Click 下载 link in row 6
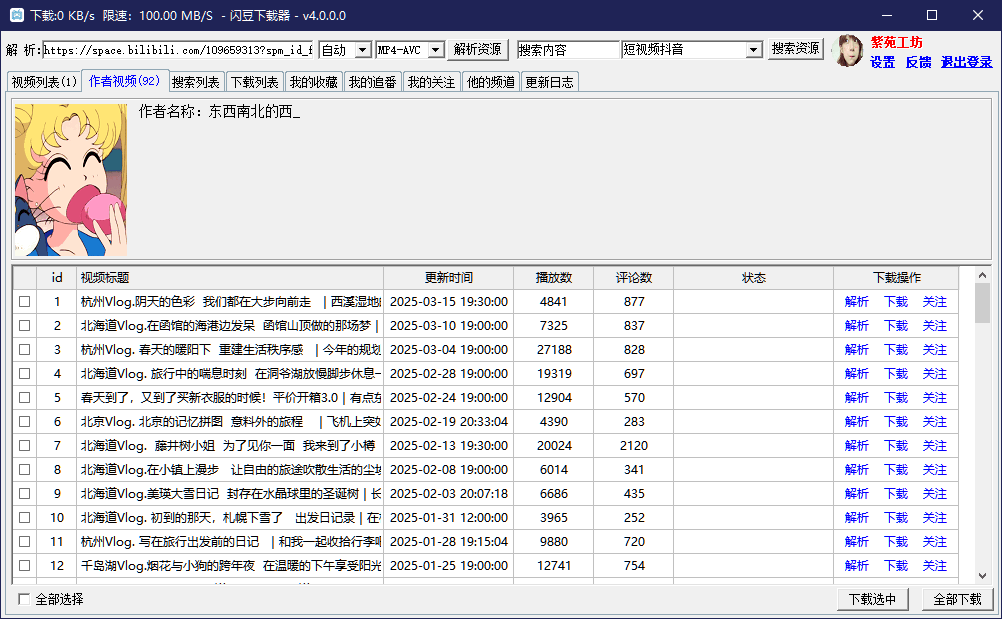The height and width of the screenshot is (619, 1002). coord(896,422)
